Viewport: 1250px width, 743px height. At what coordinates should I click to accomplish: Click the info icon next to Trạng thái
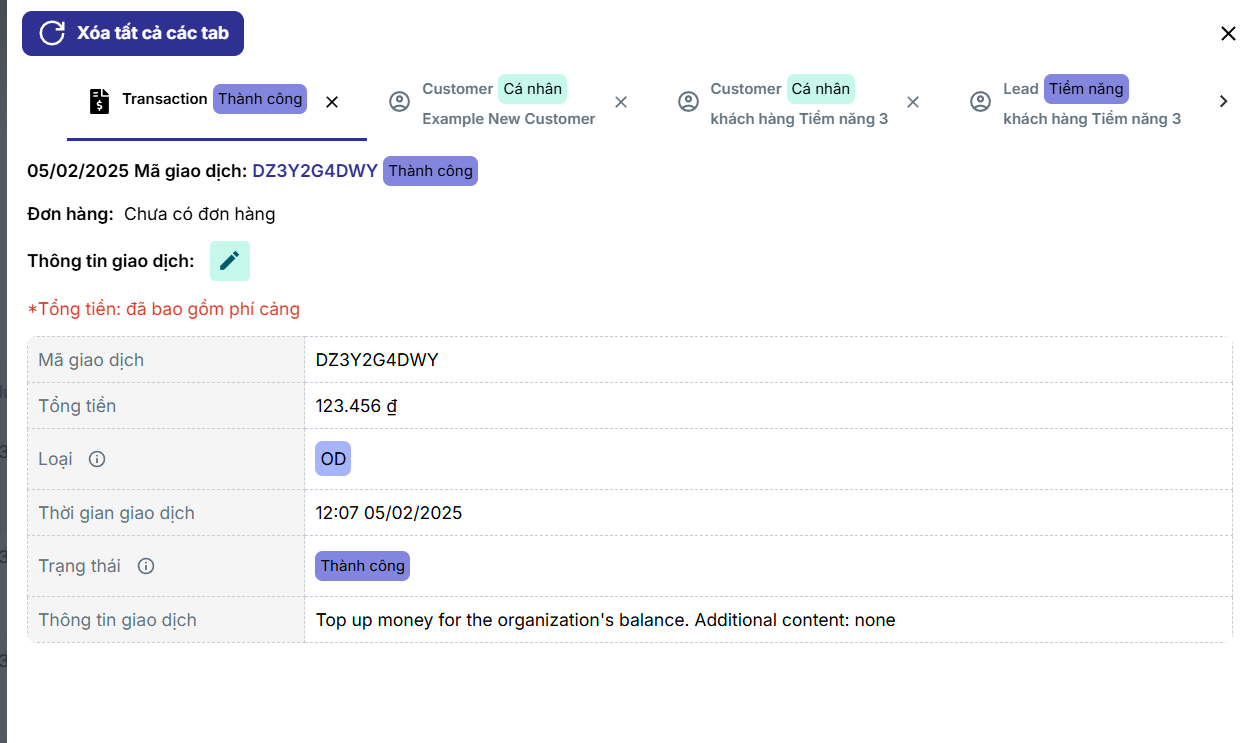click(x=146, y=566)
